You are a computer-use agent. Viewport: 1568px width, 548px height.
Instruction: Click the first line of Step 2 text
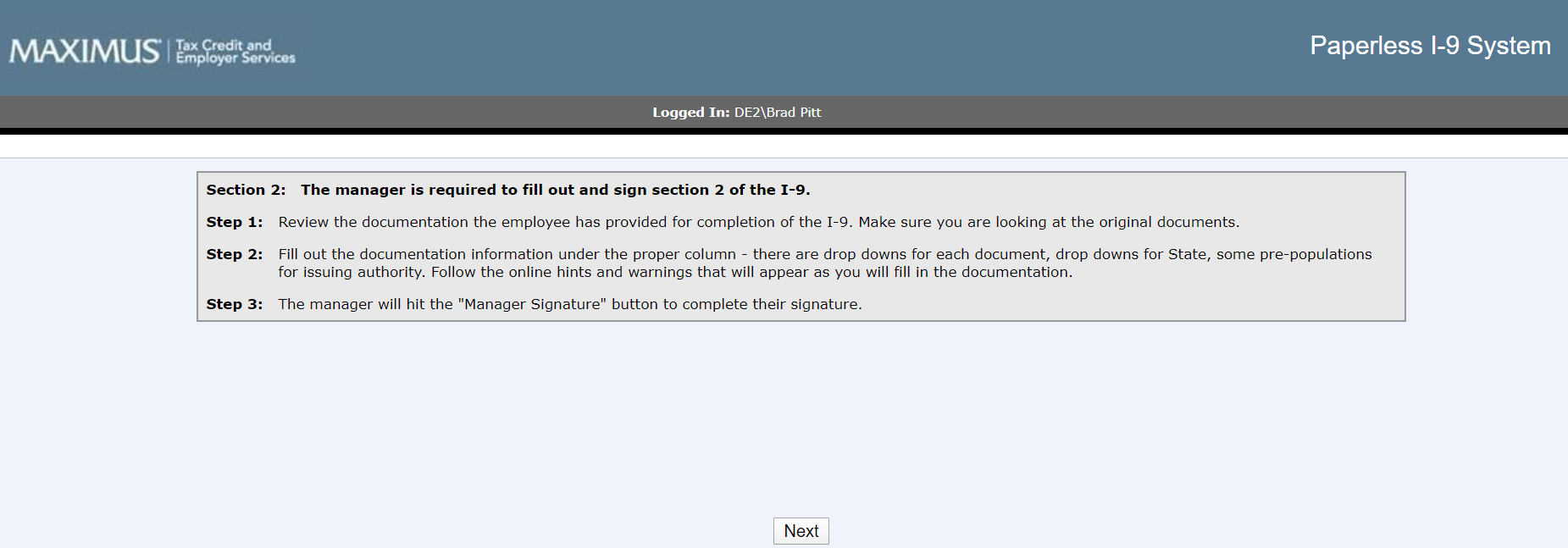(x=824, y=254)
